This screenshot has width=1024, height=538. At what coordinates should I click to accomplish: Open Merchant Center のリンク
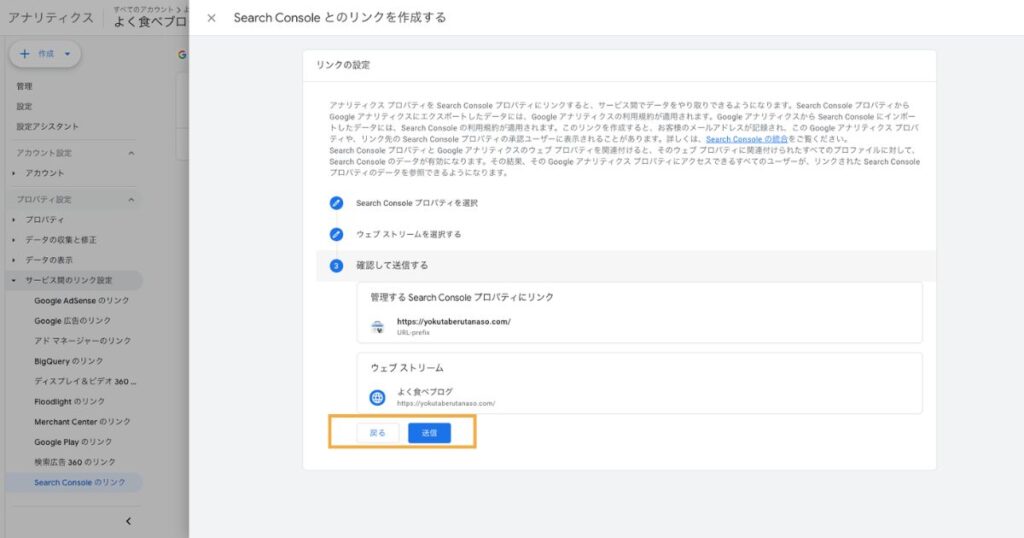click(x=82, y=422)
